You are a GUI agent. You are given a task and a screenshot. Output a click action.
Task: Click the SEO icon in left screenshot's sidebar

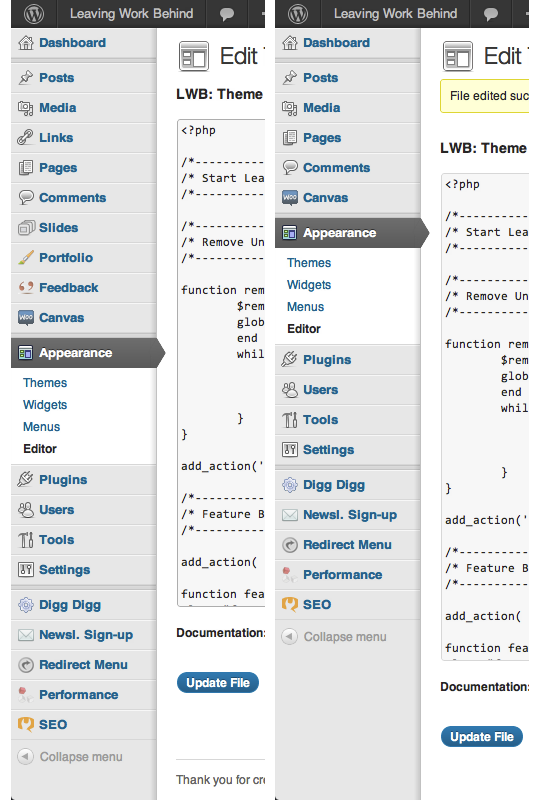[x=26, y=724]
